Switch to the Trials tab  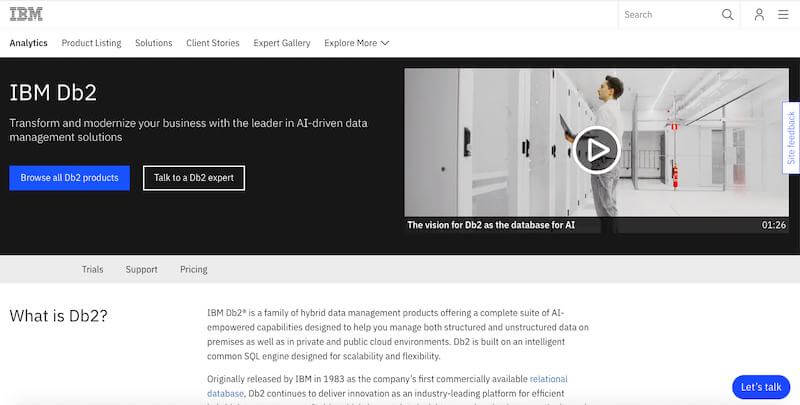(x=92, y=269)
